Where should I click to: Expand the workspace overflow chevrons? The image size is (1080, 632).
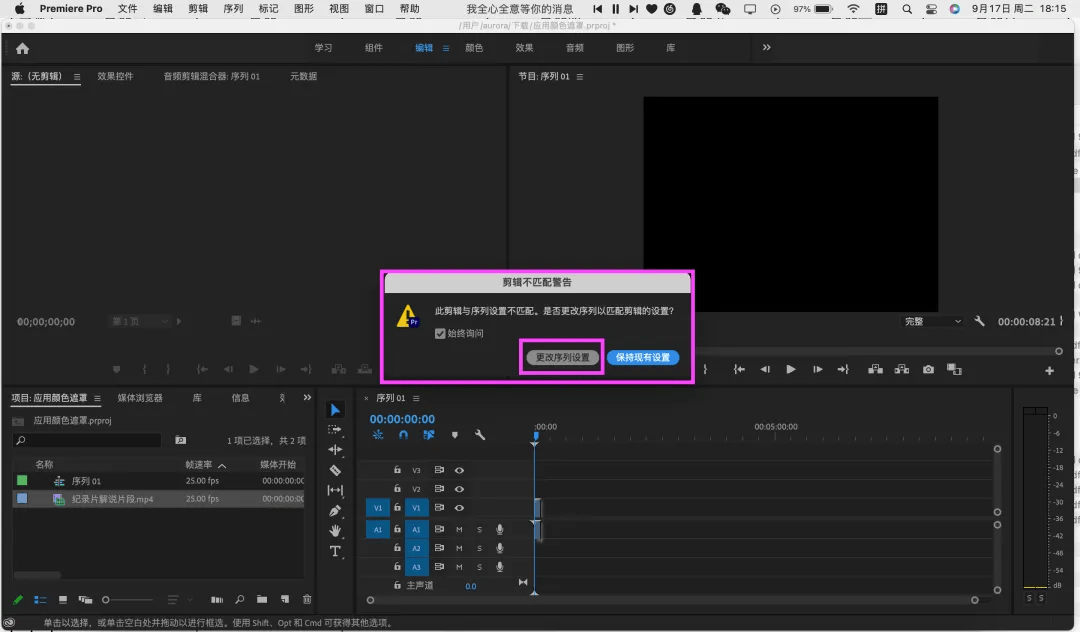click(767, 48)
